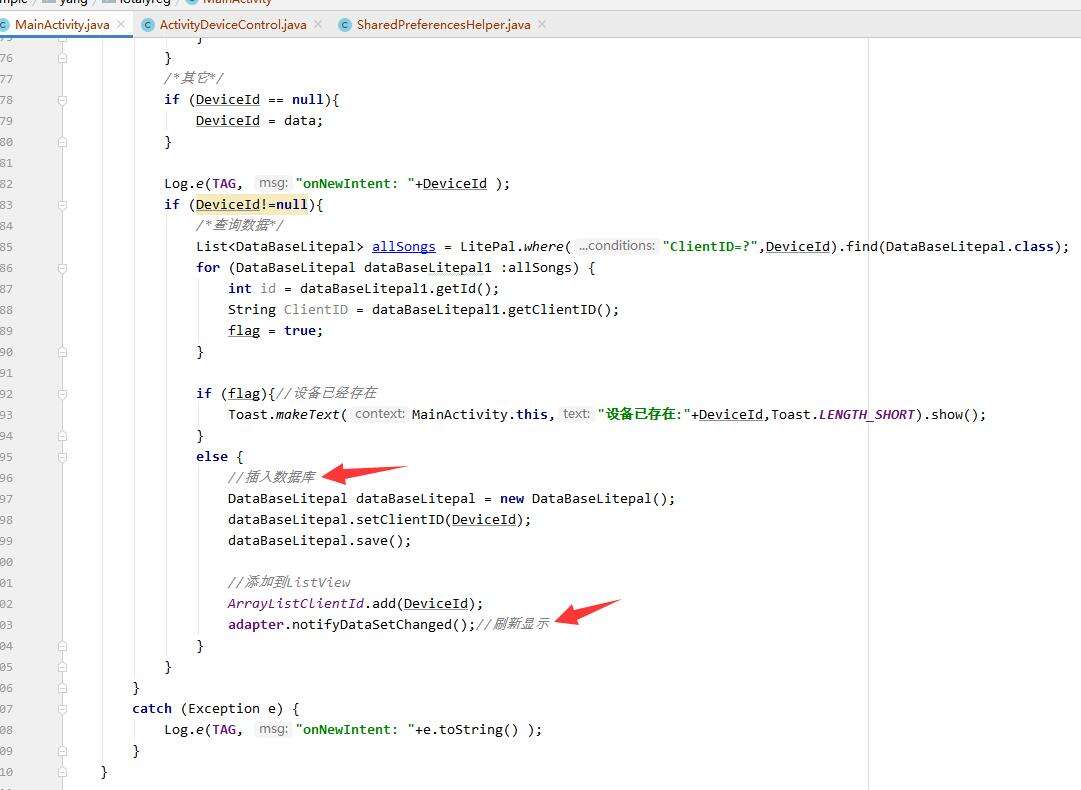1081x790 pixels.
Task: Collapse the 'if (DeviceId == null)' block
Action: (x=63, y=100)
